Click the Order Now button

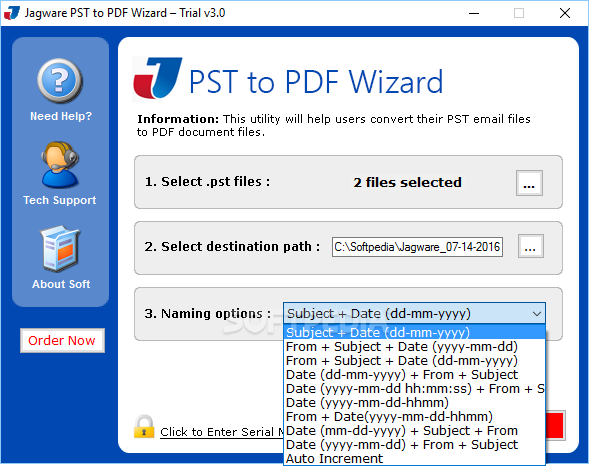click(62, 341)
